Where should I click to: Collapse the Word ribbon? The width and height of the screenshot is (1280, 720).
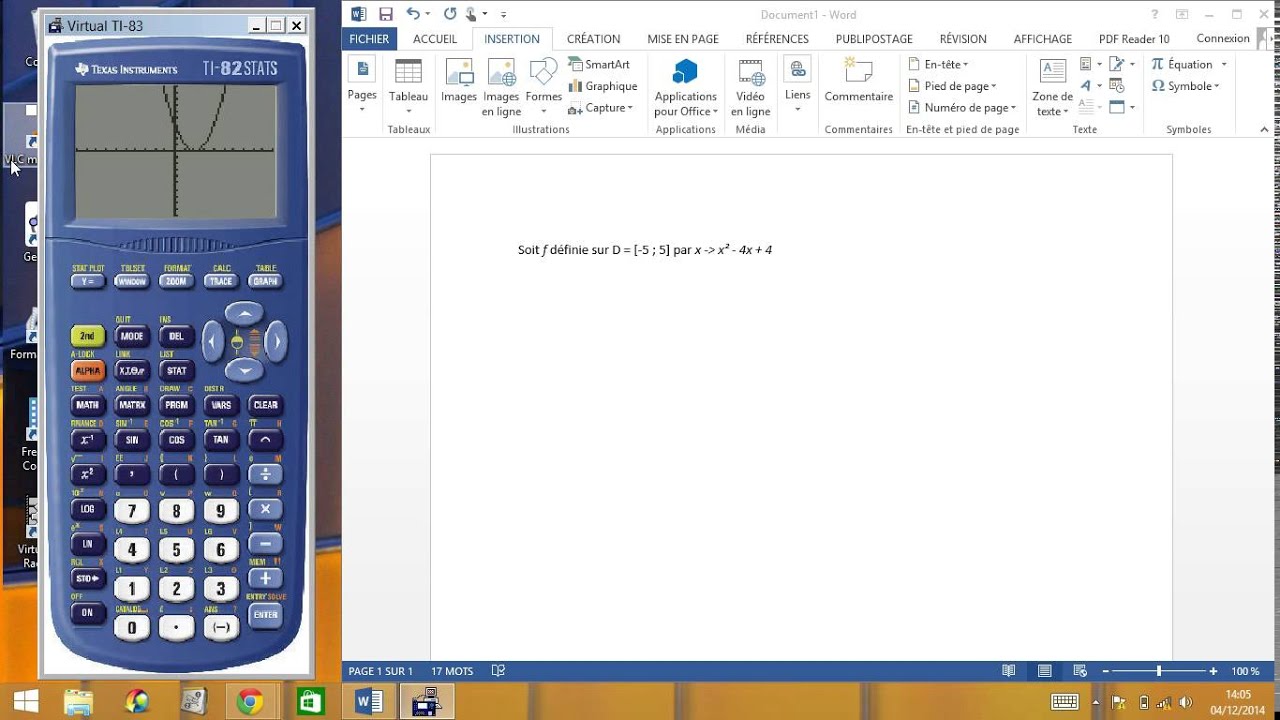click(x=1265, y=129)
